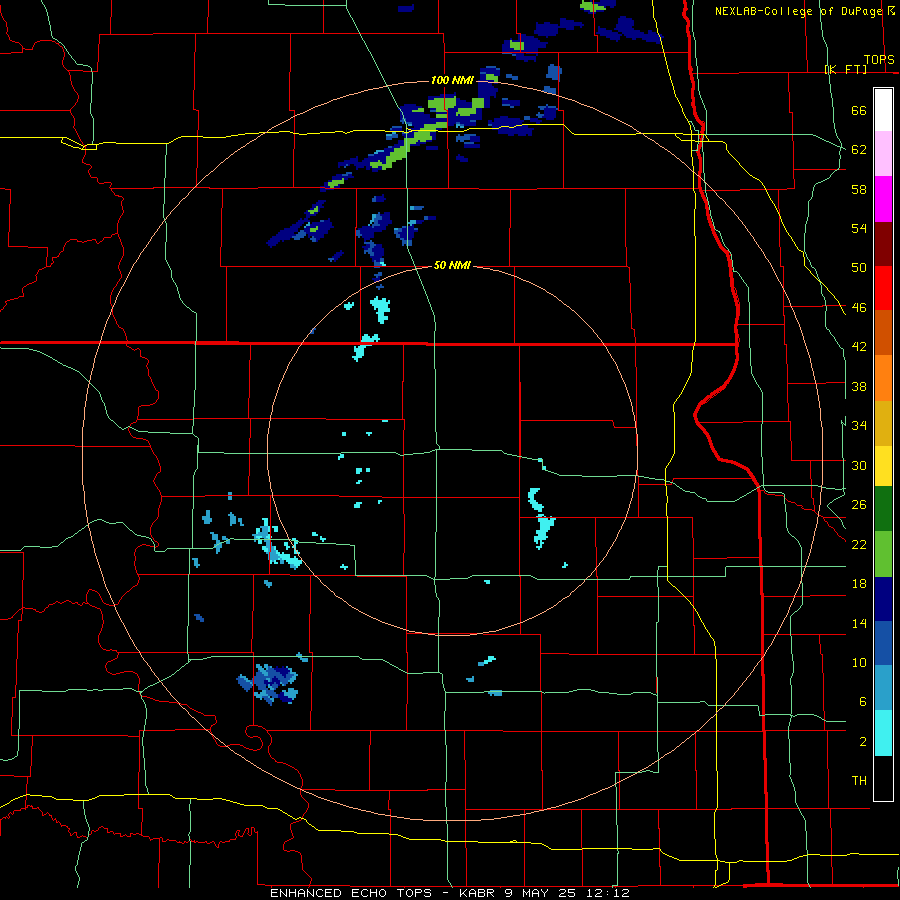Pick the magenta segment of the color scale

tap(883, 199)
